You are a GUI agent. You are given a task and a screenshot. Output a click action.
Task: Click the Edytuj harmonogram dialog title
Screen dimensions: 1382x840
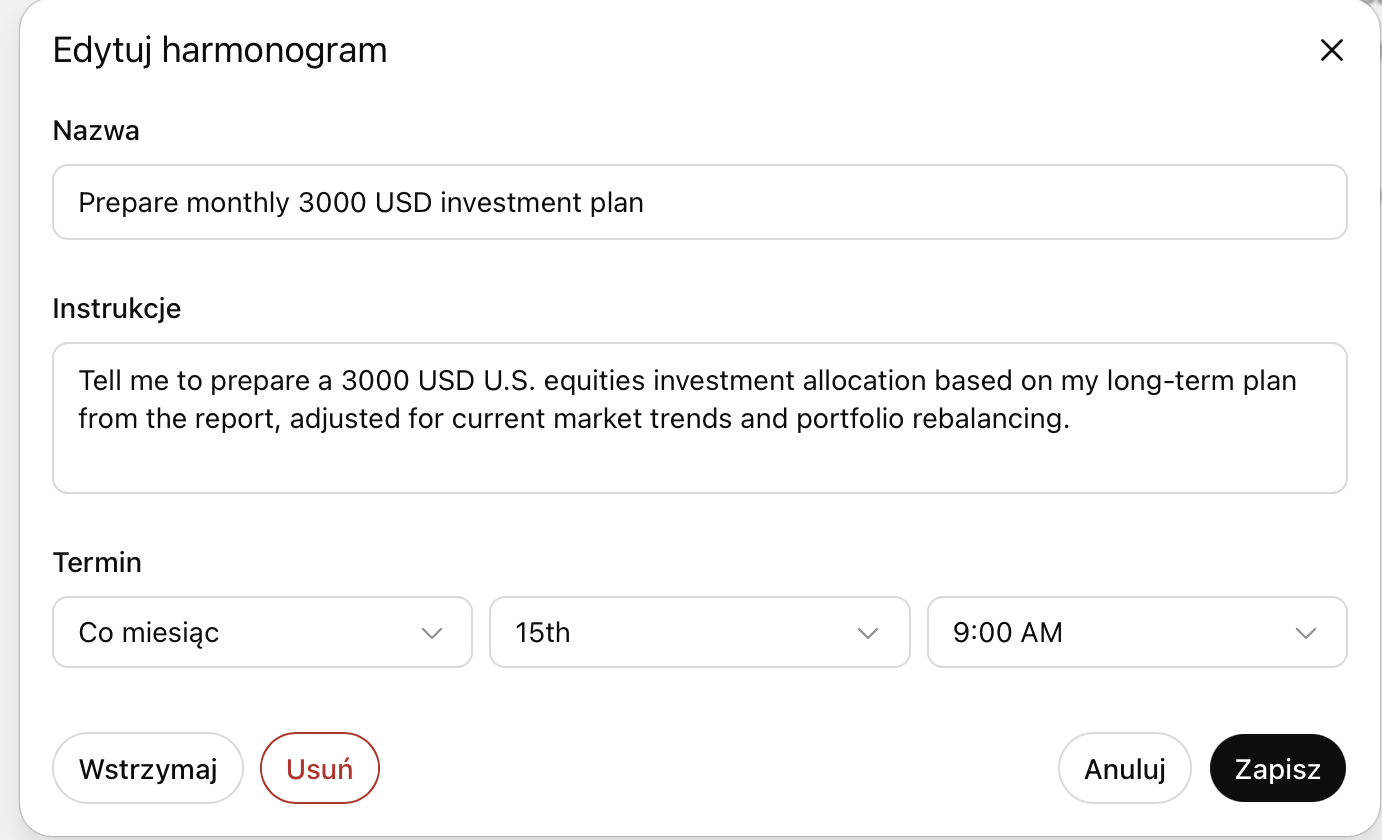pos(220,50)
